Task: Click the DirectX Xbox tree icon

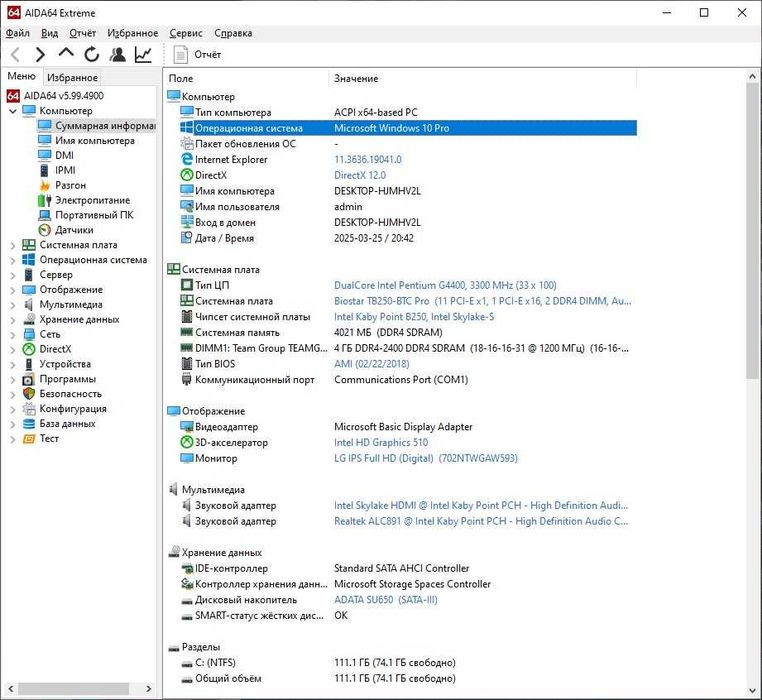Action: click(x=29, y=349)
